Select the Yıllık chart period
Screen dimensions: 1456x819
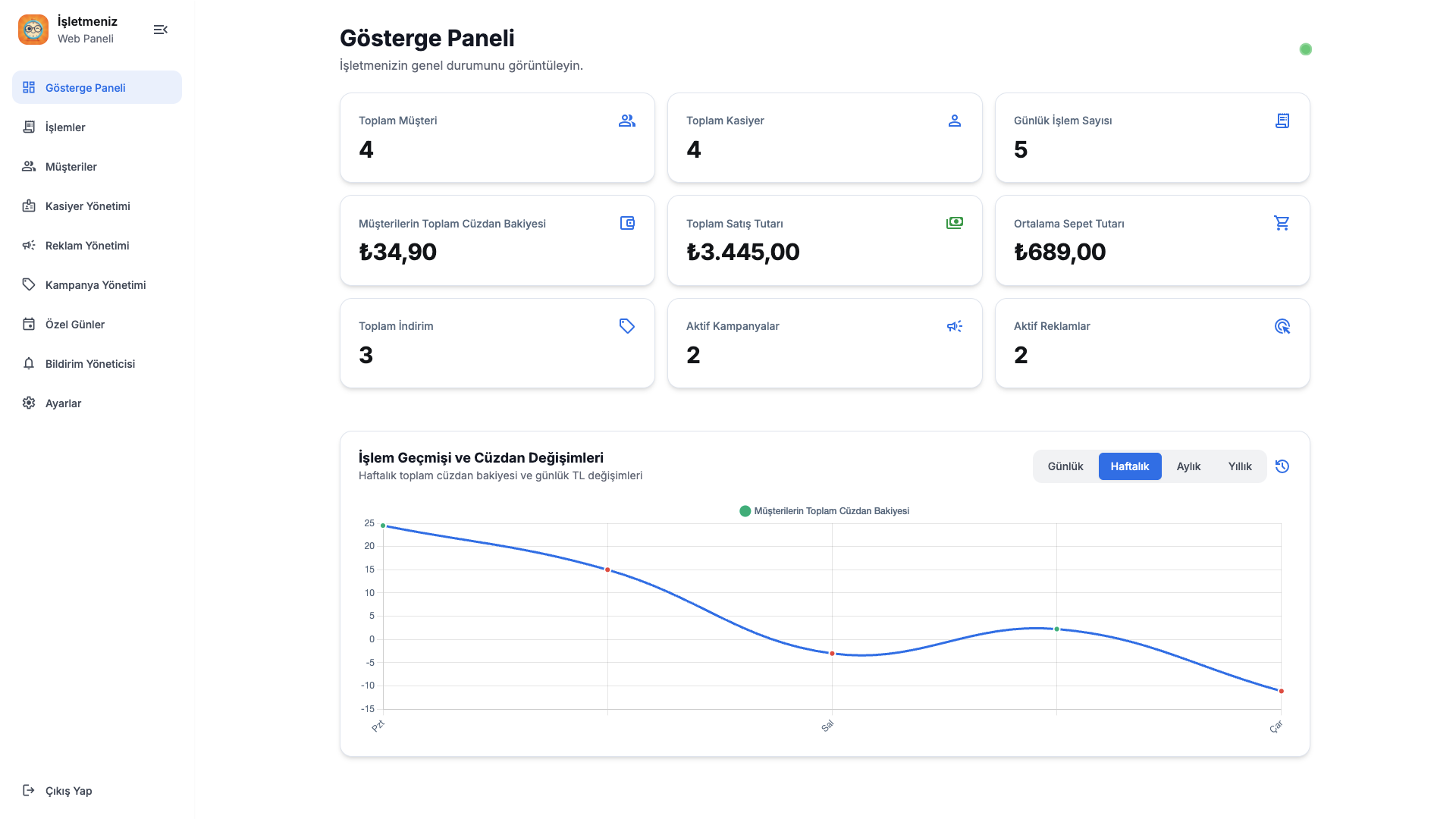pyautogui.click(x=1240, y=466)
